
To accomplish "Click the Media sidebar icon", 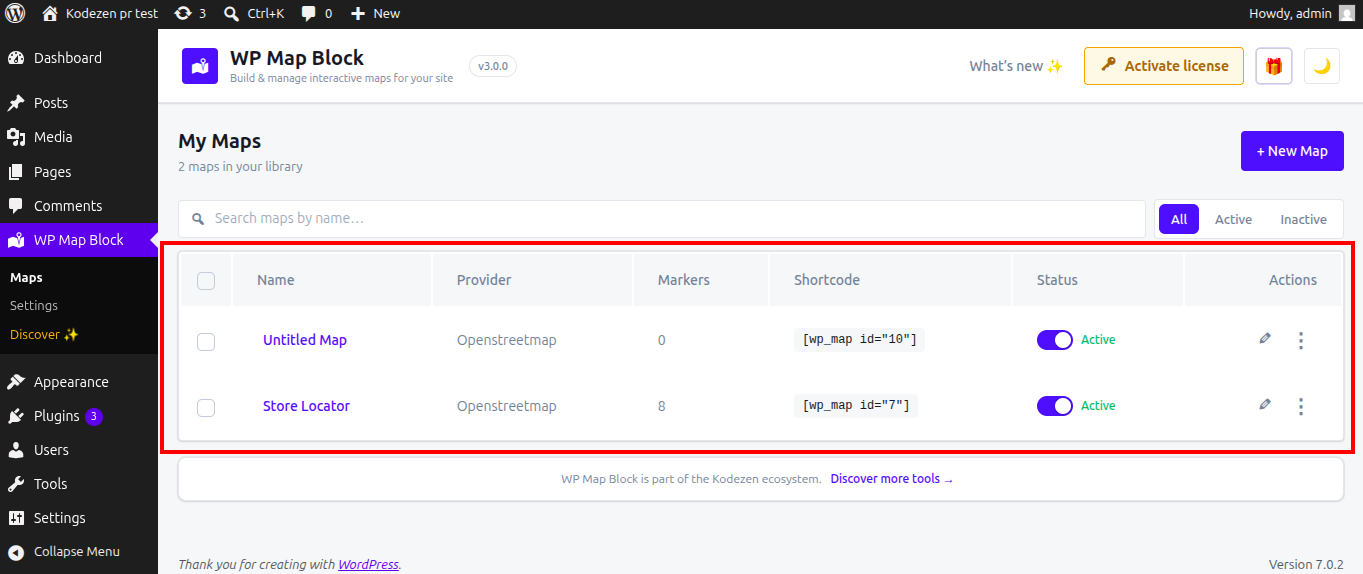I will [x=16, y=137].
